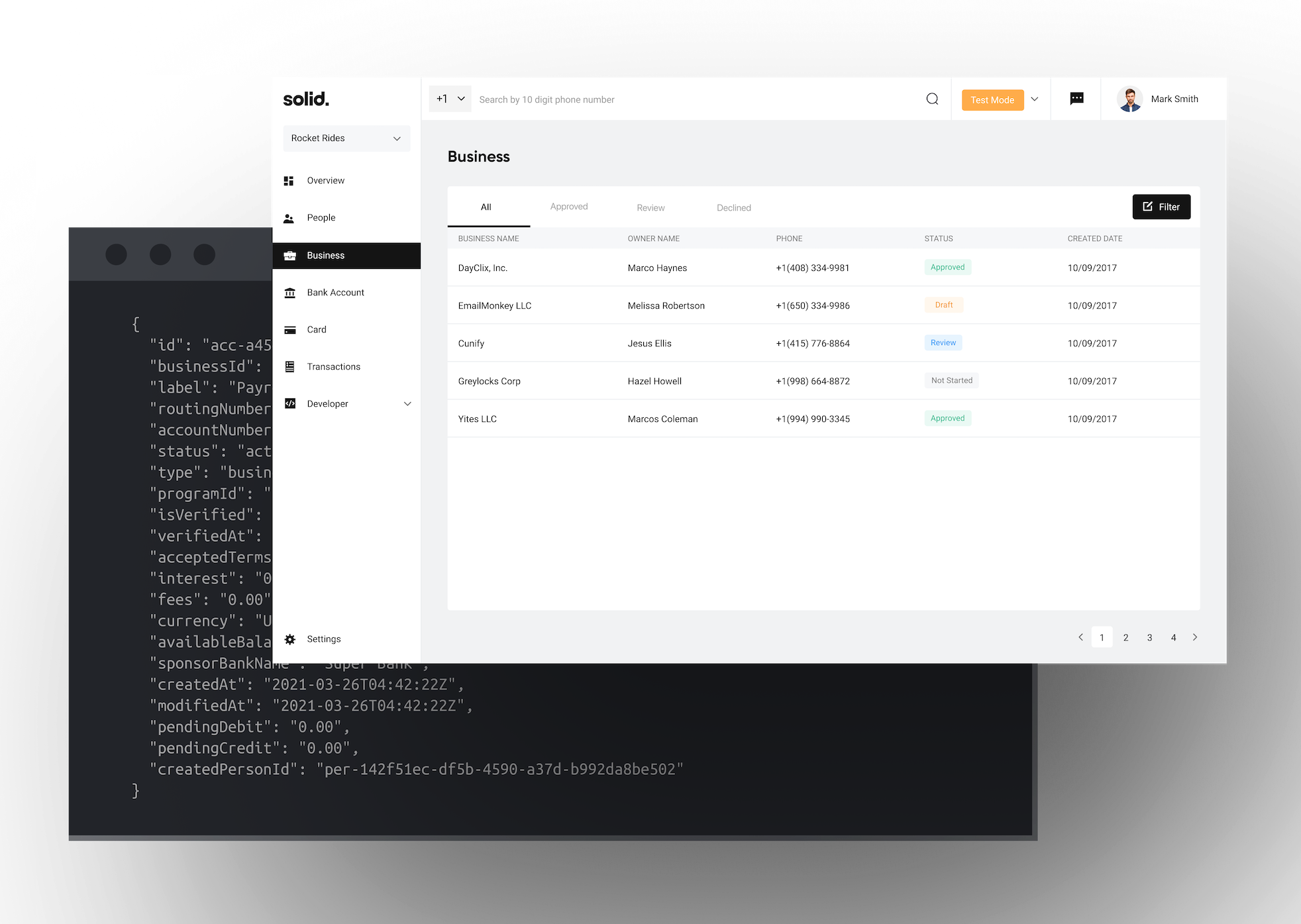Open the Test Mode dropdown arrow

tap(1035, 99)
